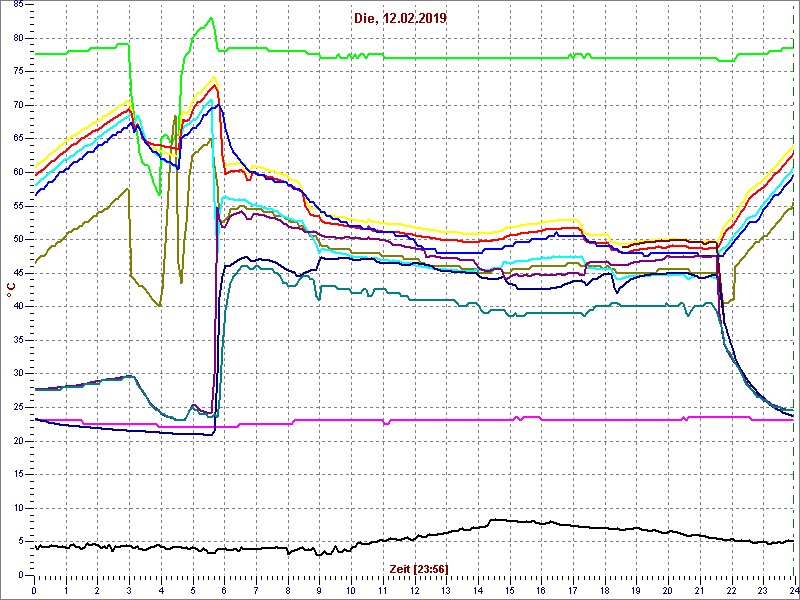Viewport: 800px width, 600px height.
Task: Click hour 8 on the time axis
Action: coord(288,590)
